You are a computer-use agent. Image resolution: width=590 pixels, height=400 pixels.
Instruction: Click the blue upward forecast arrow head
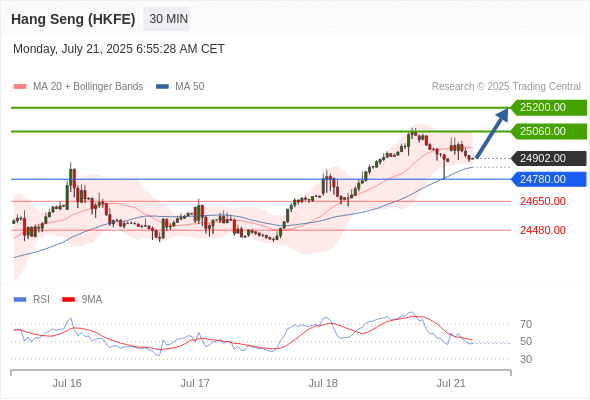(503, 114)
